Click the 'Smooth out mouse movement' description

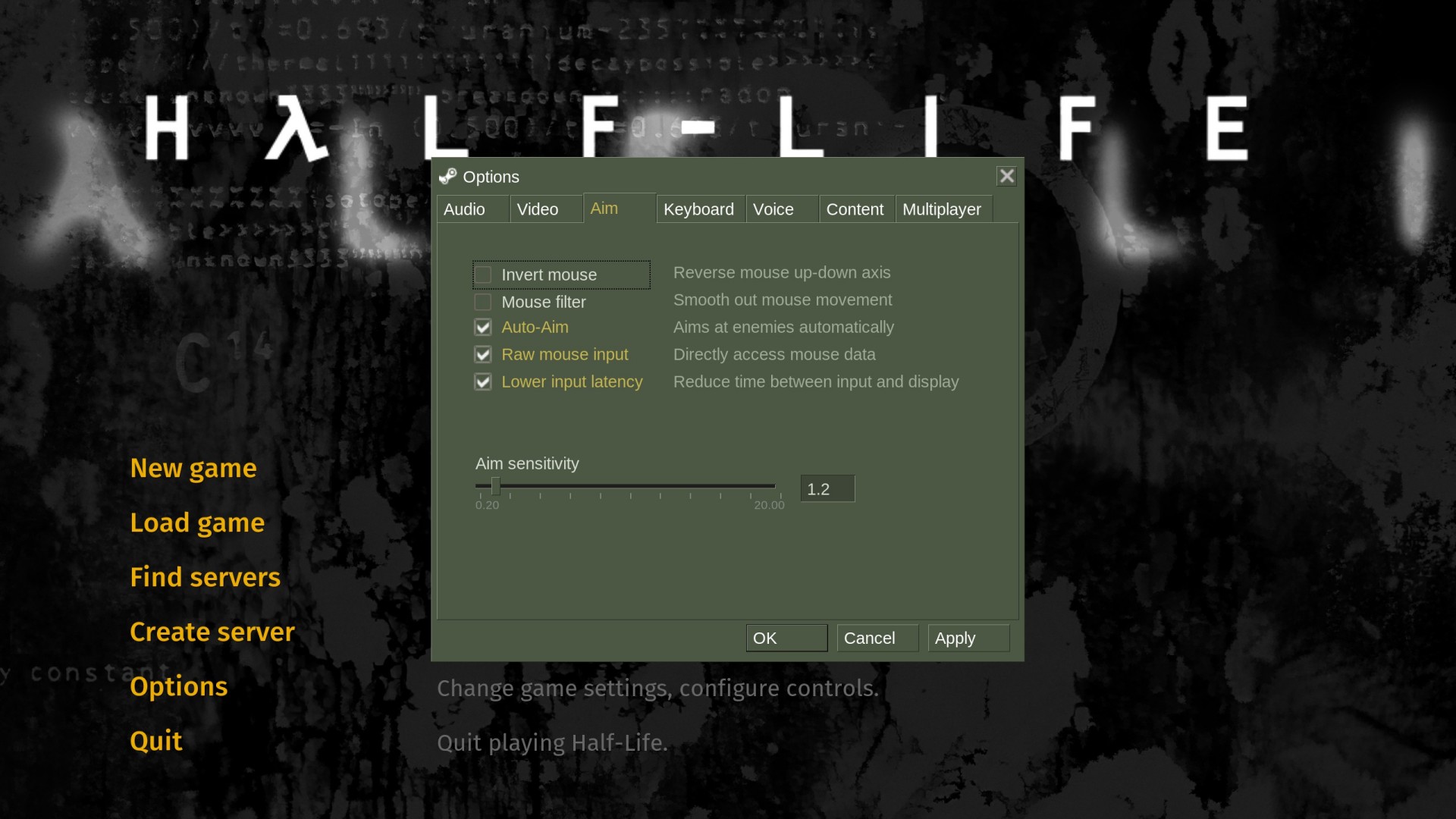click(x=783, y=300)
